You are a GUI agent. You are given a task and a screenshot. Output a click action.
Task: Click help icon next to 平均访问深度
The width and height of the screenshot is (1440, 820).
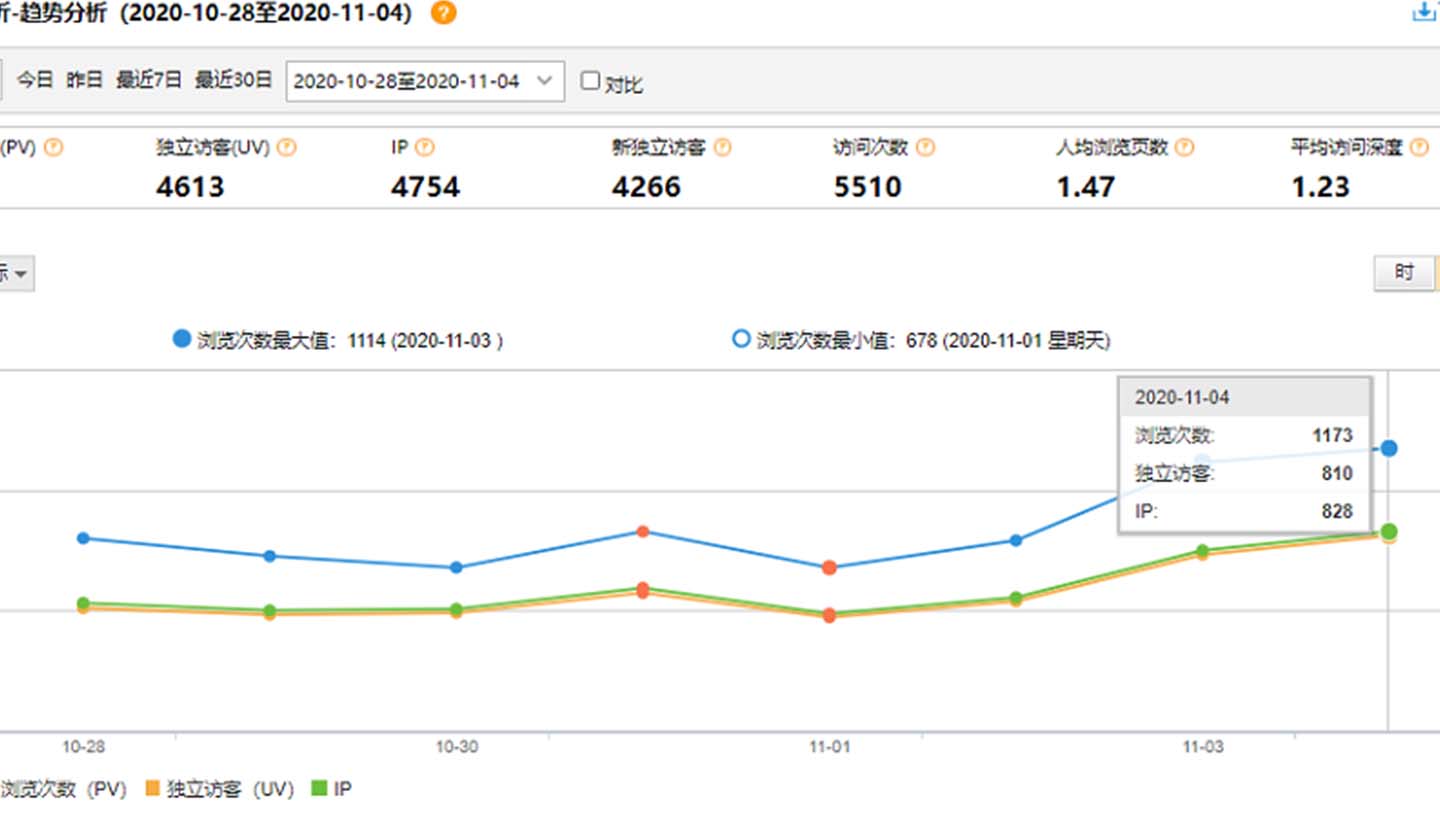click(1419, 148)
